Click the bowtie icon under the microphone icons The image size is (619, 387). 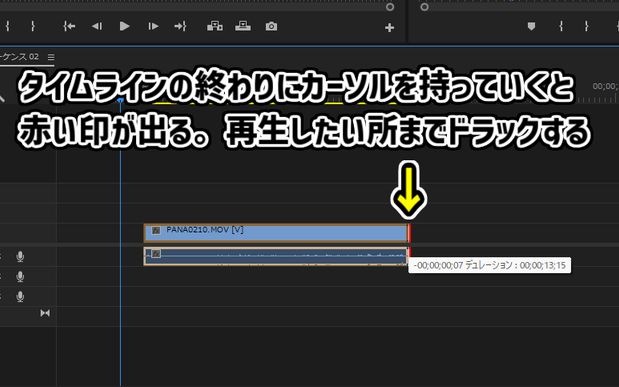[45, 313]
